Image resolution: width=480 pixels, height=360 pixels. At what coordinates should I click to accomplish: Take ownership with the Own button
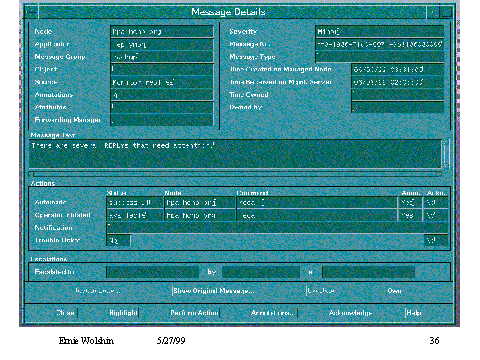tap(394, 291)
